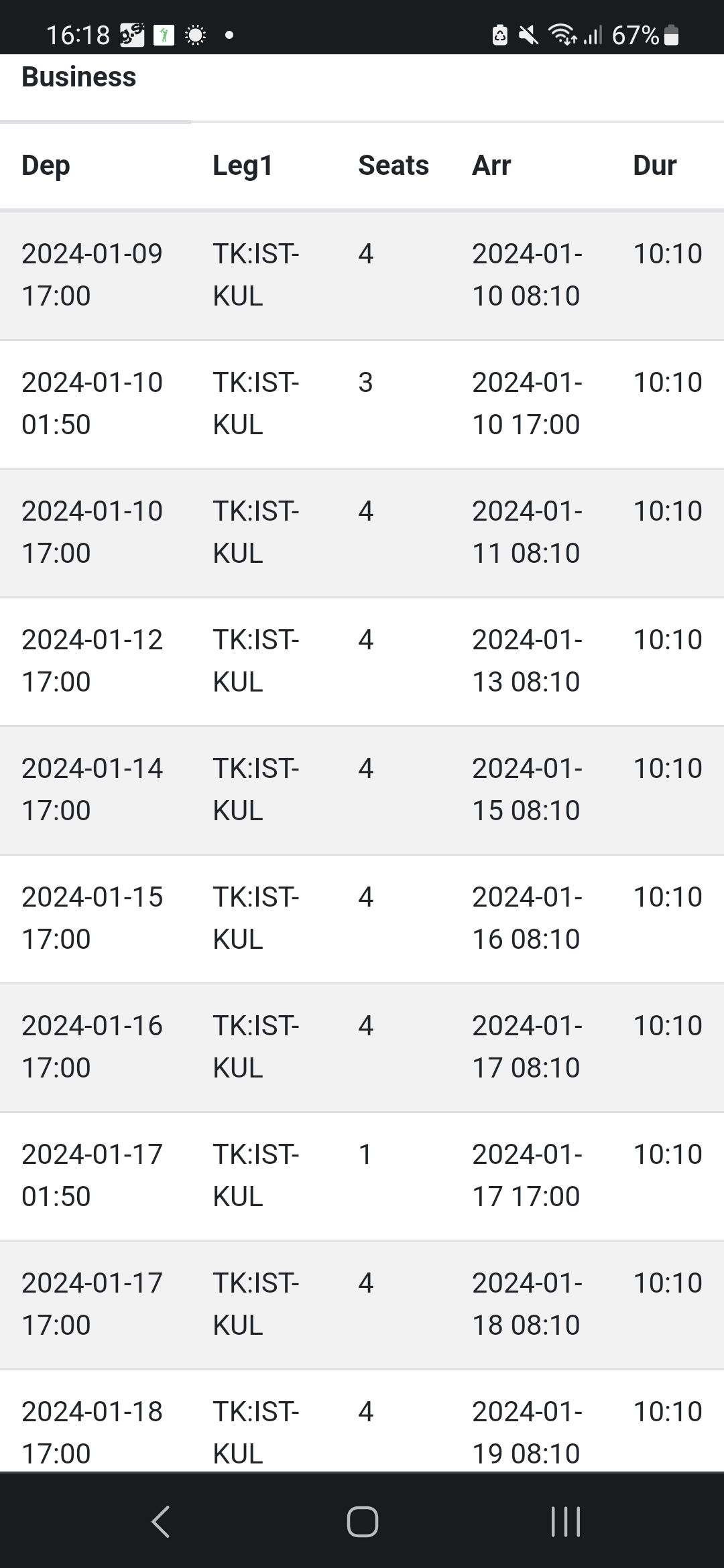Tap the mobile signal strength icon
The image size is (724, 1568).
coord(593,34)
